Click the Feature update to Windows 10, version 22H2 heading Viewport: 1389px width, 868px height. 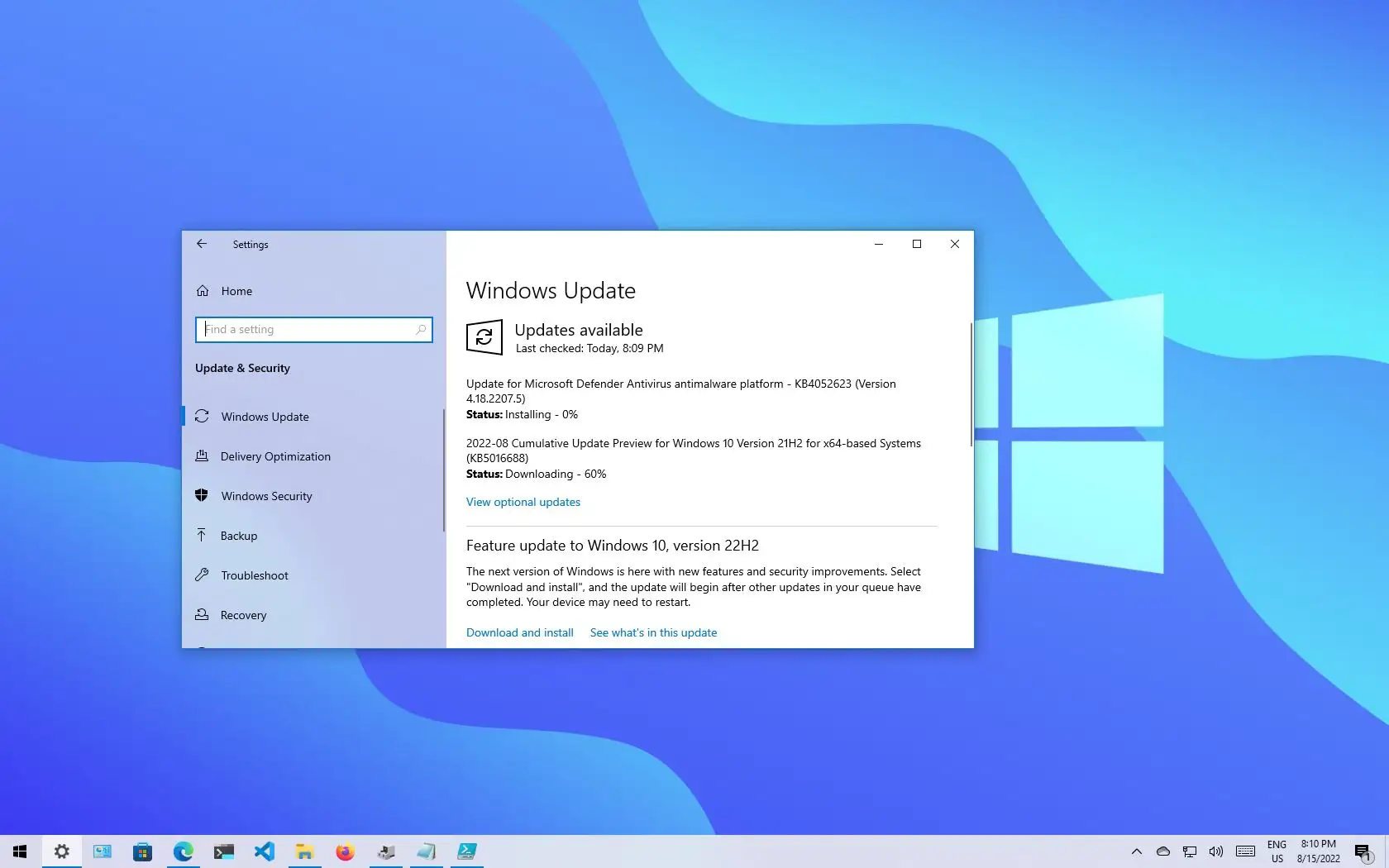pyautogui.click(x=613, y=546)
